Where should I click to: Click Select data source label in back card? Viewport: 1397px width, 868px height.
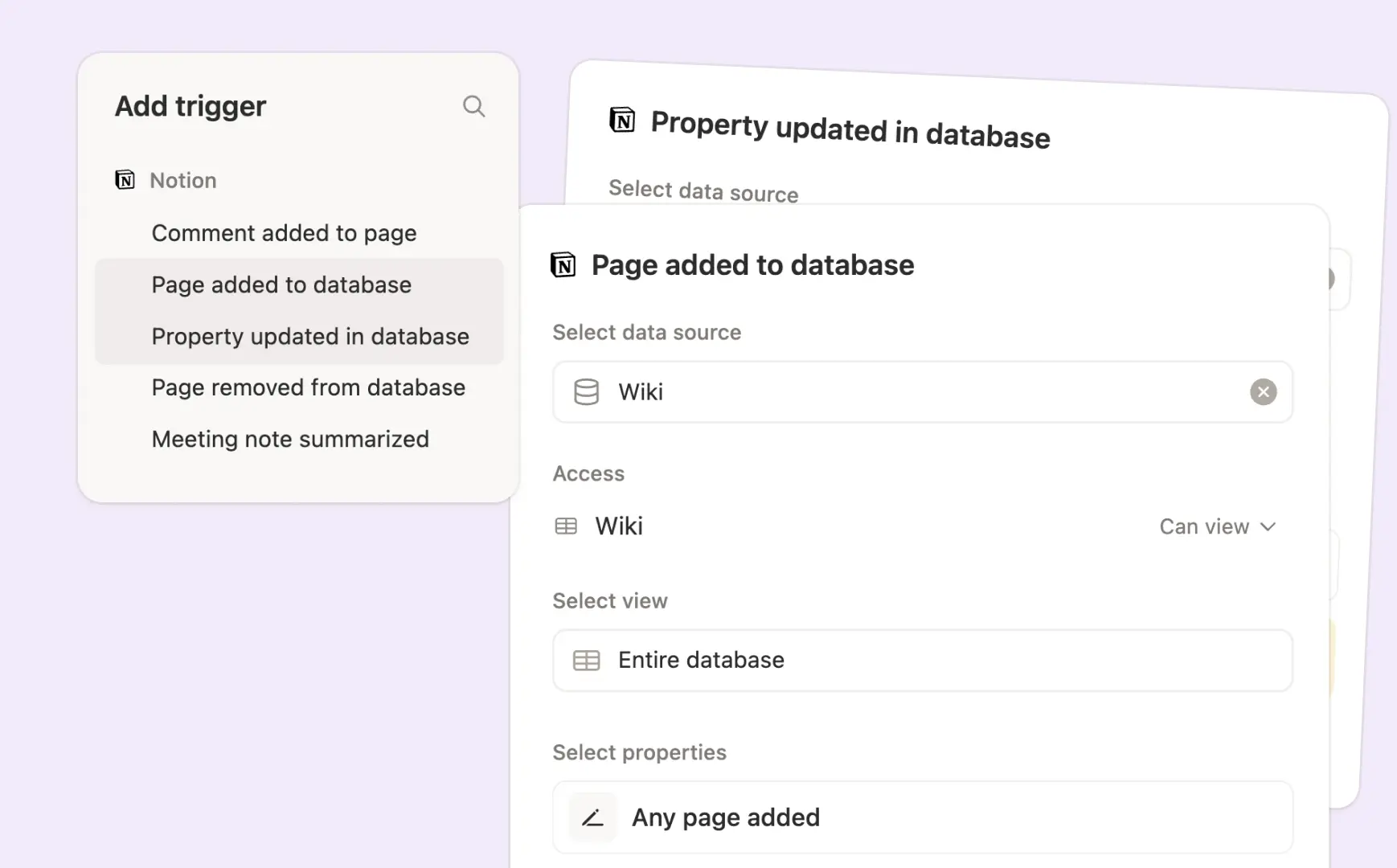(703, 191)
